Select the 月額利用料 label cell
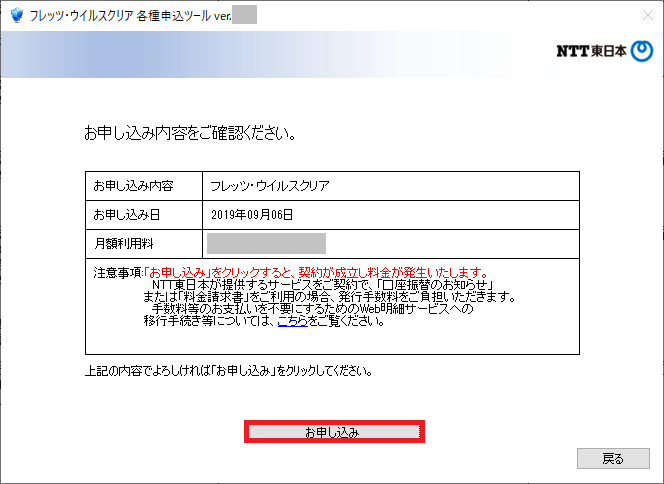The width and height of the screenshot is (664, 484). (144, 243)
